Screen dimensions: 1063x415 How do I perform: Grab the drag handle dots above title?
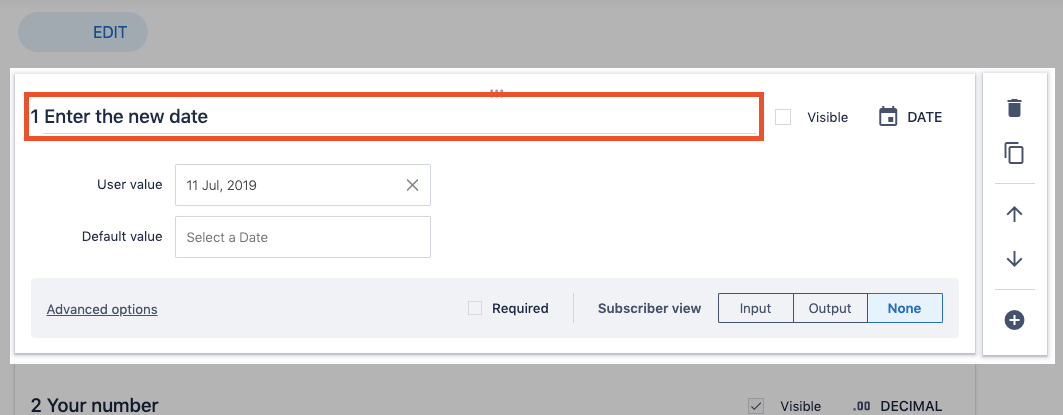pyautogui.click(x=496, y=91)
